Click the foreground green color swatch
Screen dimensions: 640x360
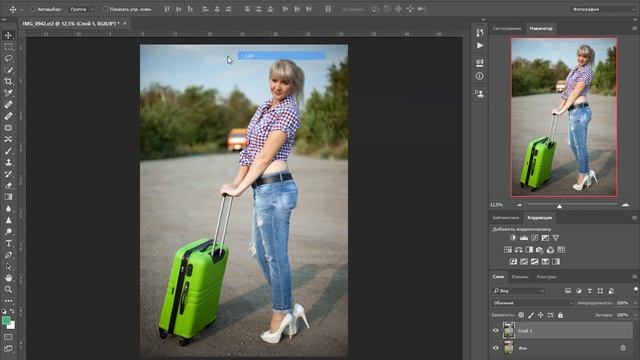[x=6, y=320]
